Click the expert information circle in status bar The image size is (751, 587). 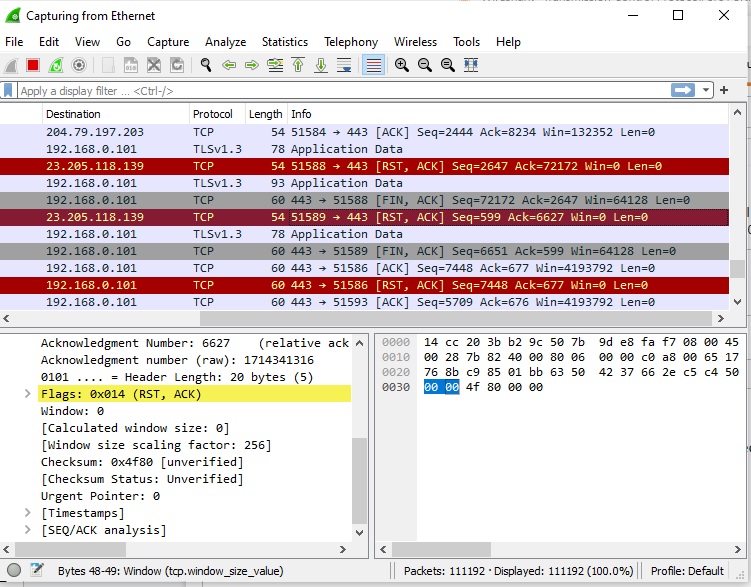14,570
